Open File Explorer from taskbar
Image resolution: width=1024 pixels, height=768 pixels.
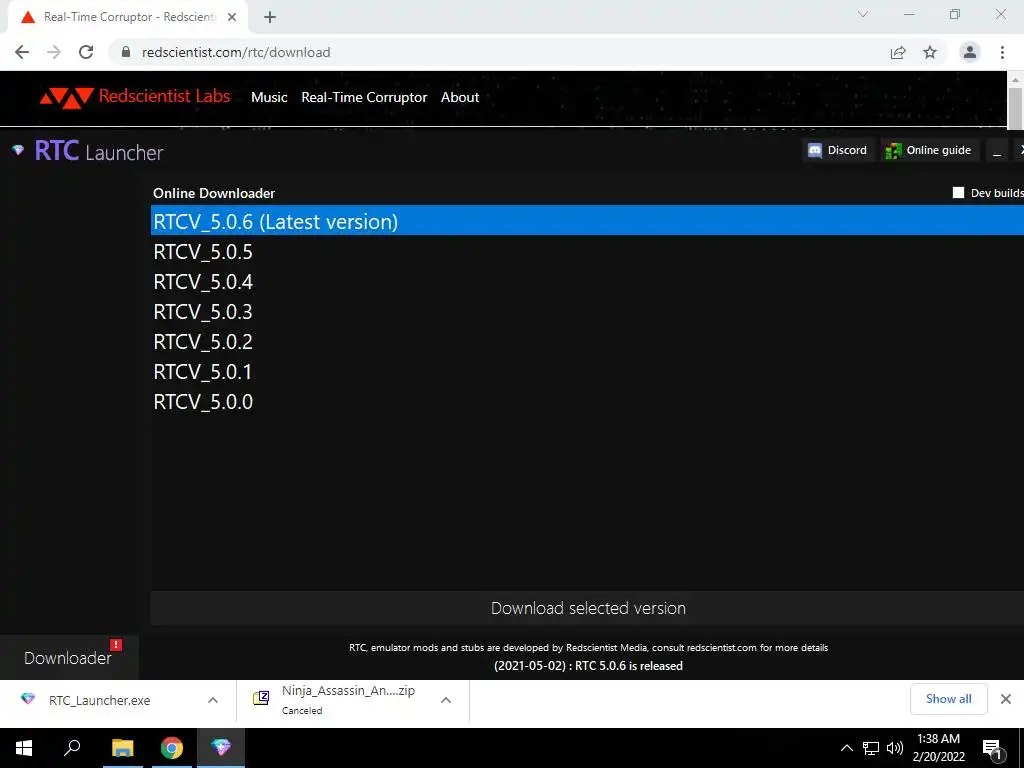click(122, 748)
